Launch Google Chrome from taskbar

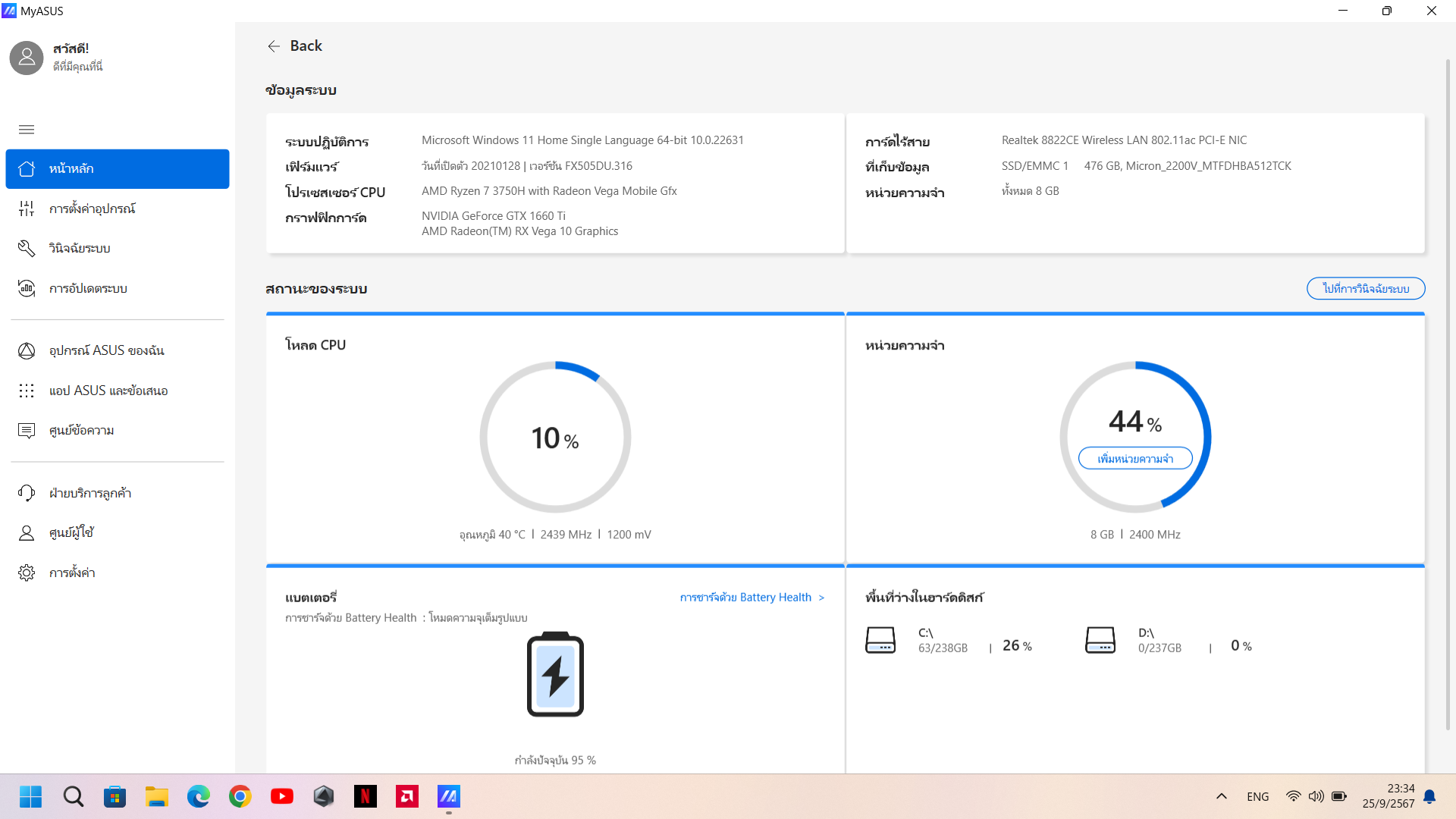point(240,796)
